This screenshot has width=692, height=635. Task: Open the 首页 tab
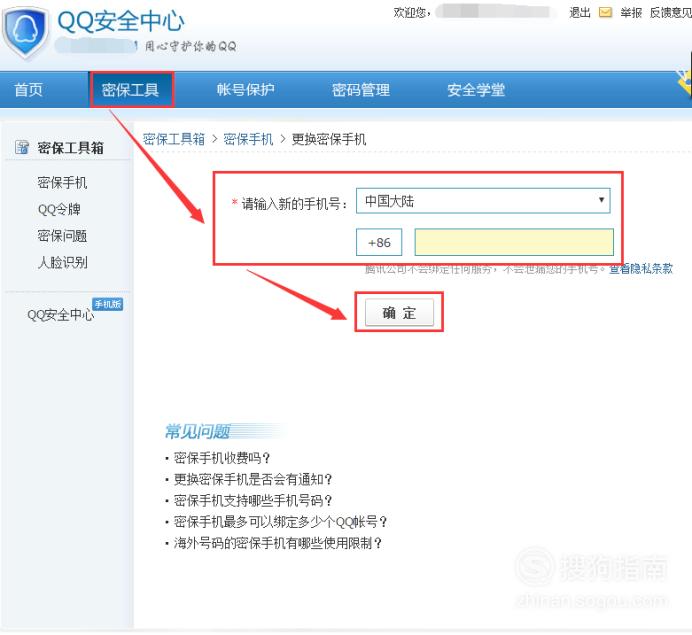[x=28, y=90]
